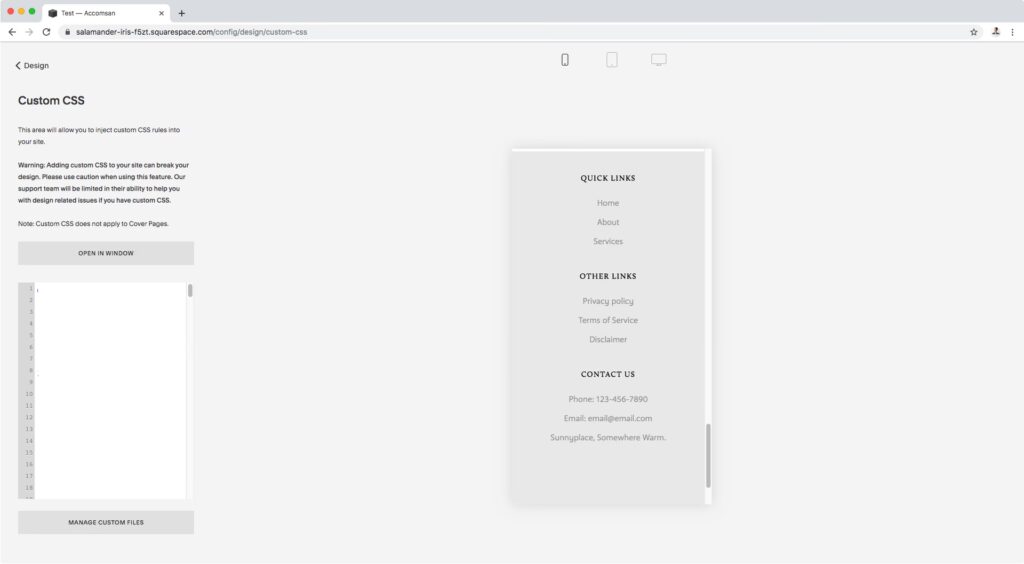Click the Open in Window button
The height and width of the screenshot is (564, 1024).
point(106,253)
